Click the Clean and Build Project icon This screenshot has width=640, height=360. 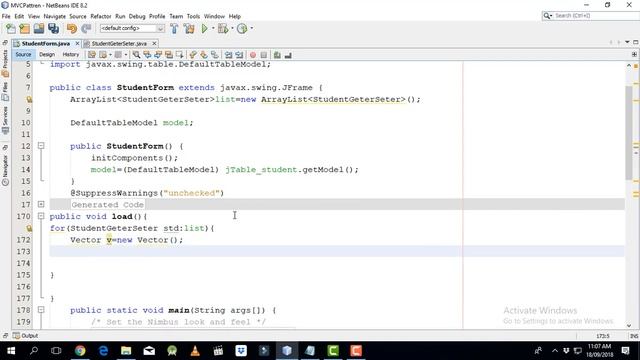(189, 29)
